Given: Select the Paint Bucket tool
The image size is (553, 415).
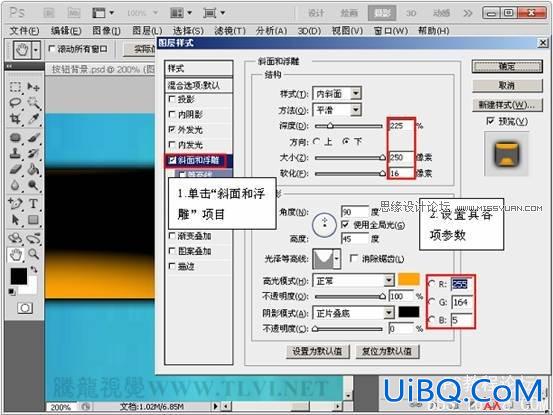Looking at the screenshot, I should coord(34,169).
